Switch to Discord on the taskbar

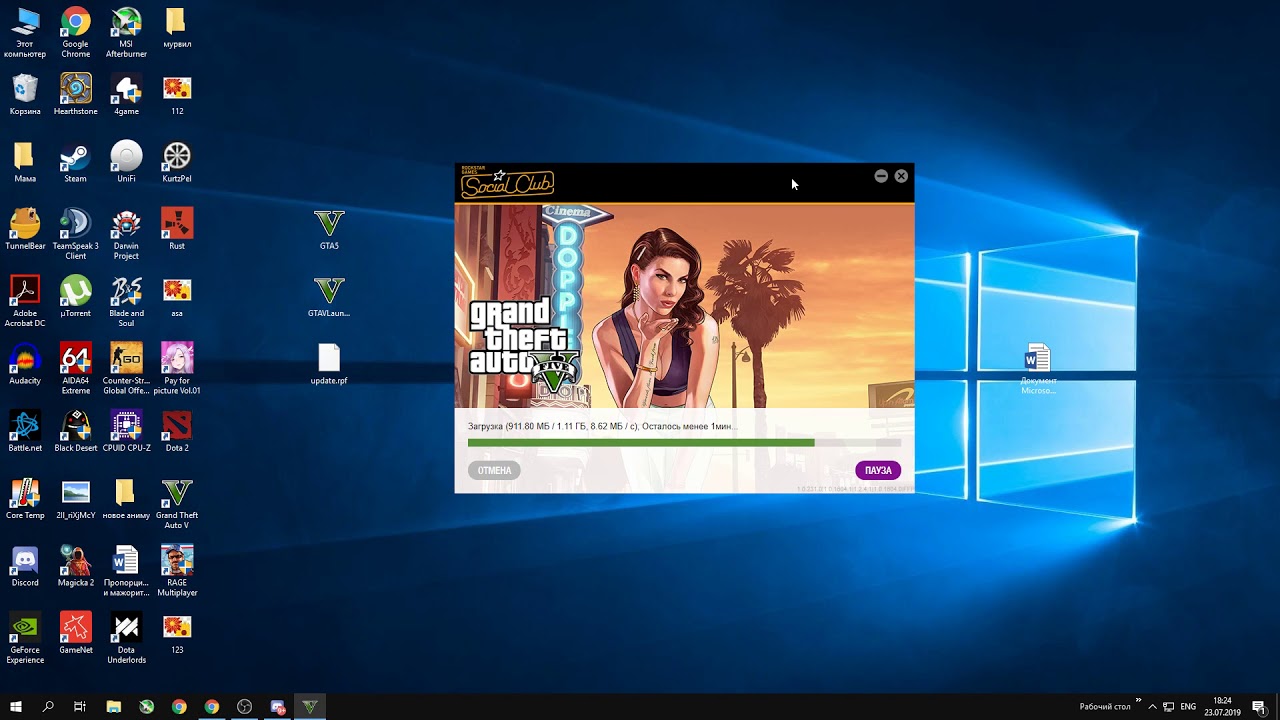(278, 707)
